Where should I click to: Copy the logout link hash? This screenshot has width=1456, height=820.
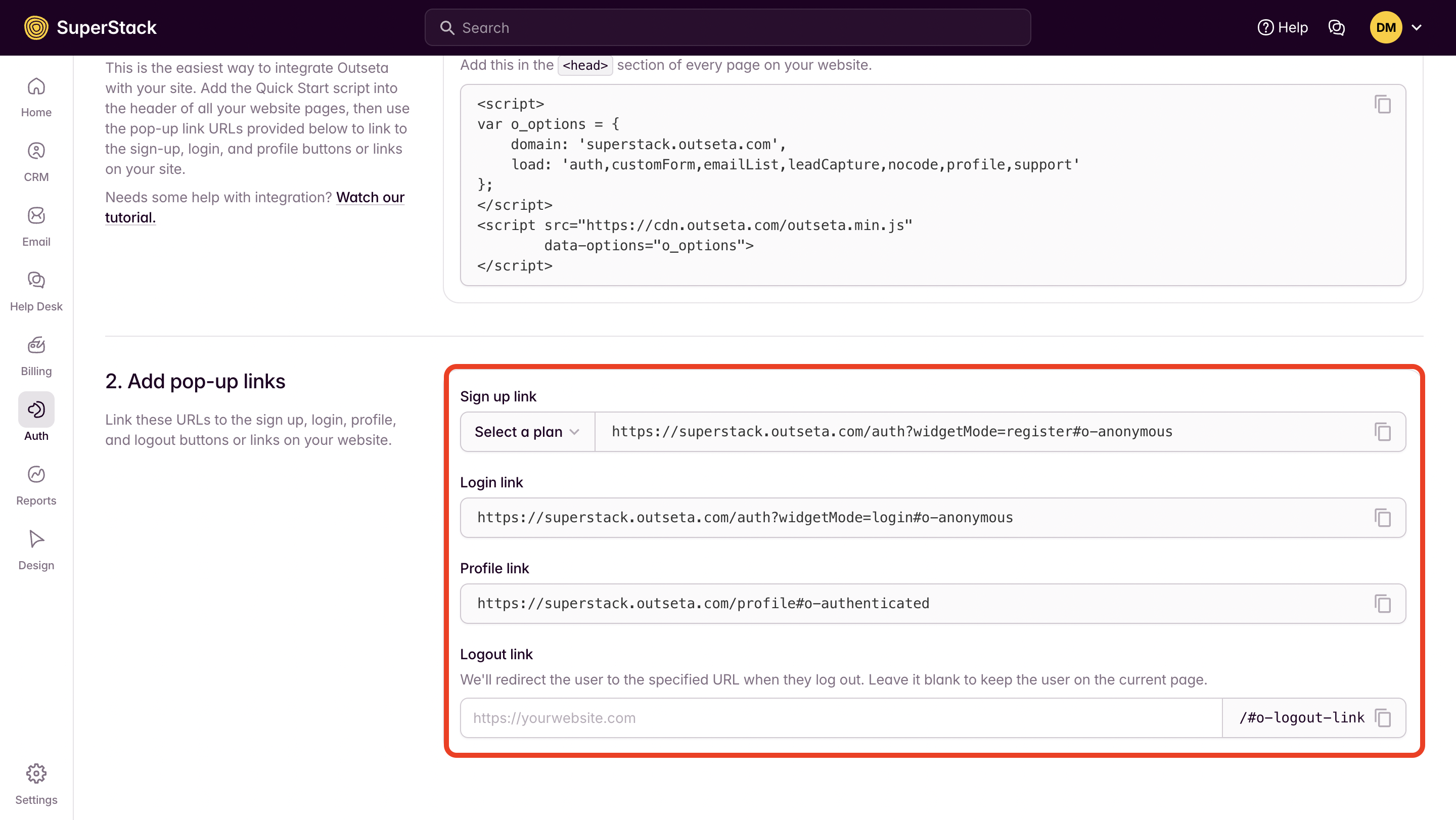[1383, 718]
